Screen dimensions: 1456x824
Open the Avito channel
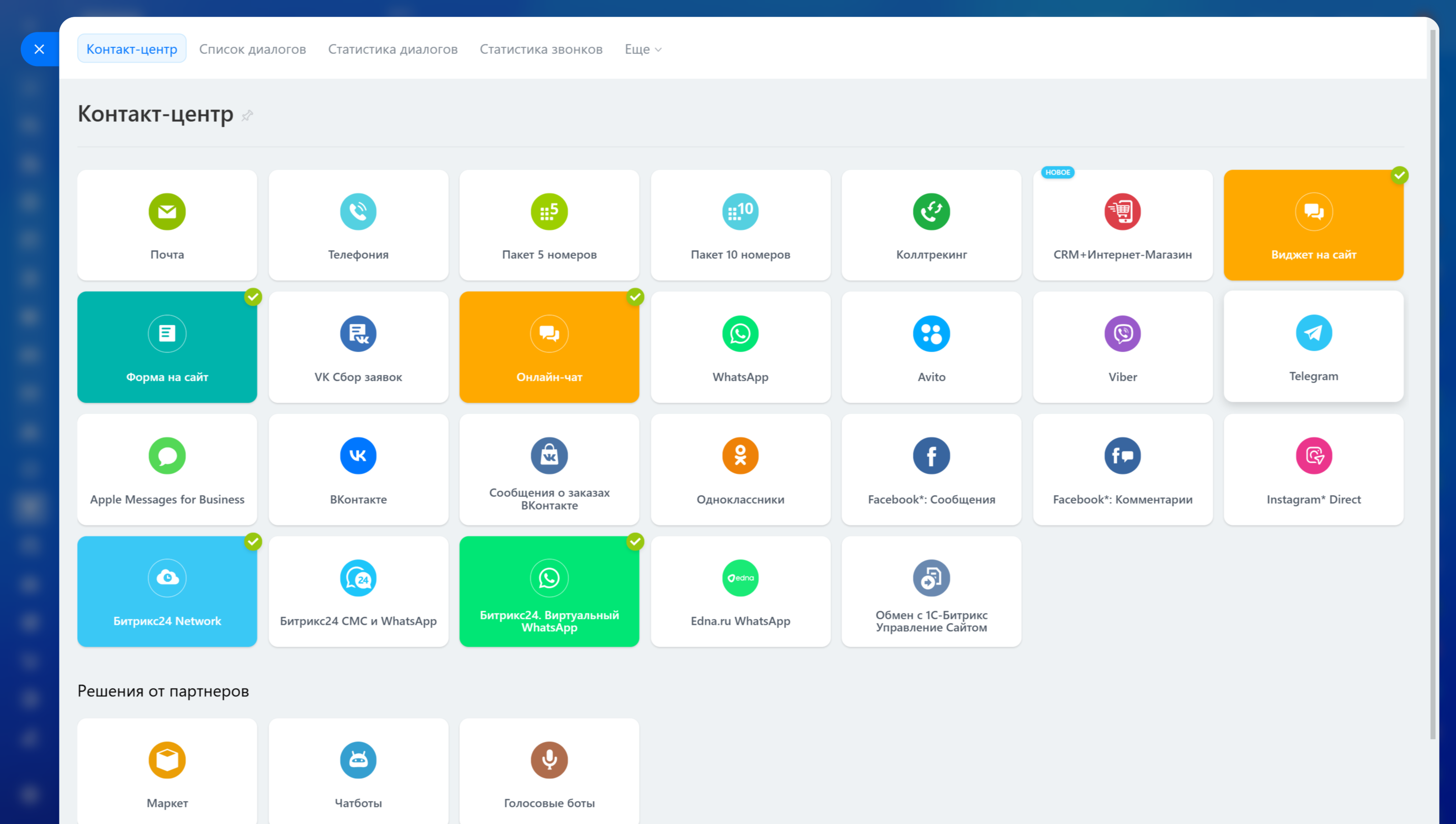tap(931, 347)
